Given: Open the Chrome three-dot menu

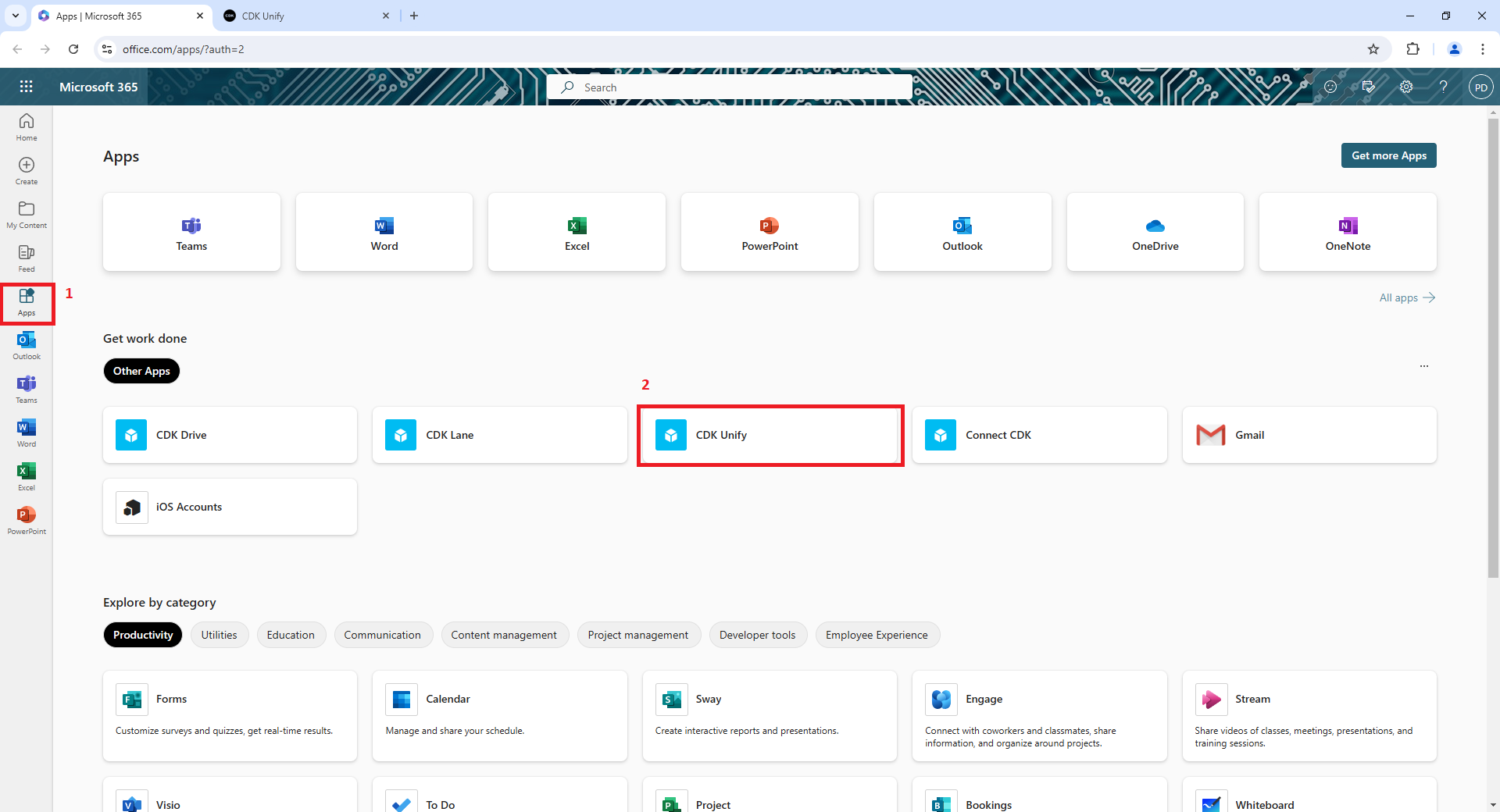Looking at the screenshot, I should click(x=1482, y=49).
